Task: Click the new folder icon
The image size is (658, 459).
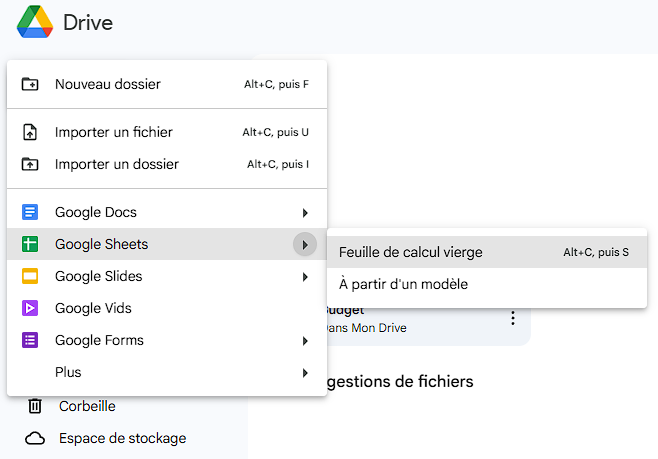Action: click(x=30, y=84)
